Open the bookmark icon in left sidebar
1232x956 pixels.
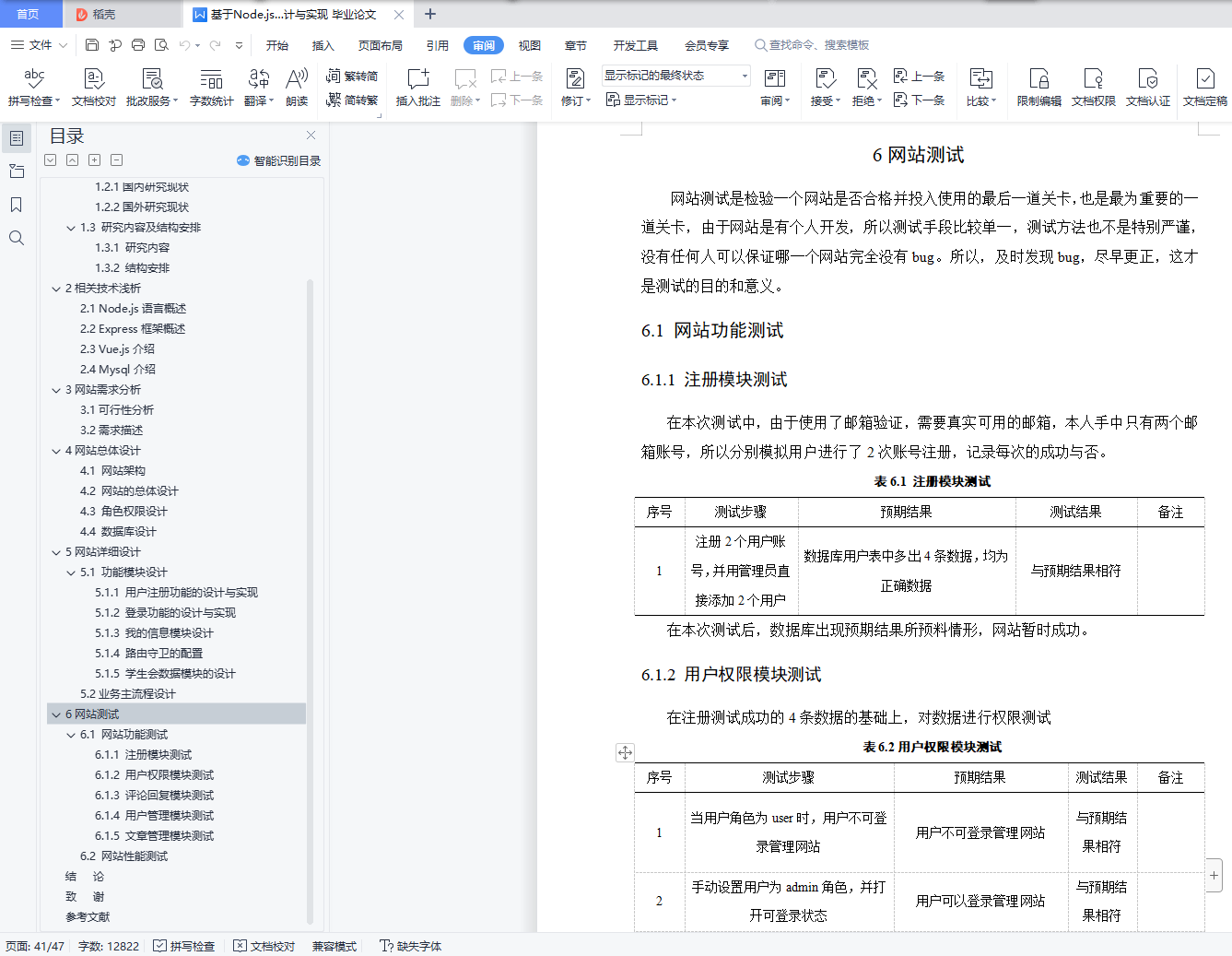coord(17,205)
